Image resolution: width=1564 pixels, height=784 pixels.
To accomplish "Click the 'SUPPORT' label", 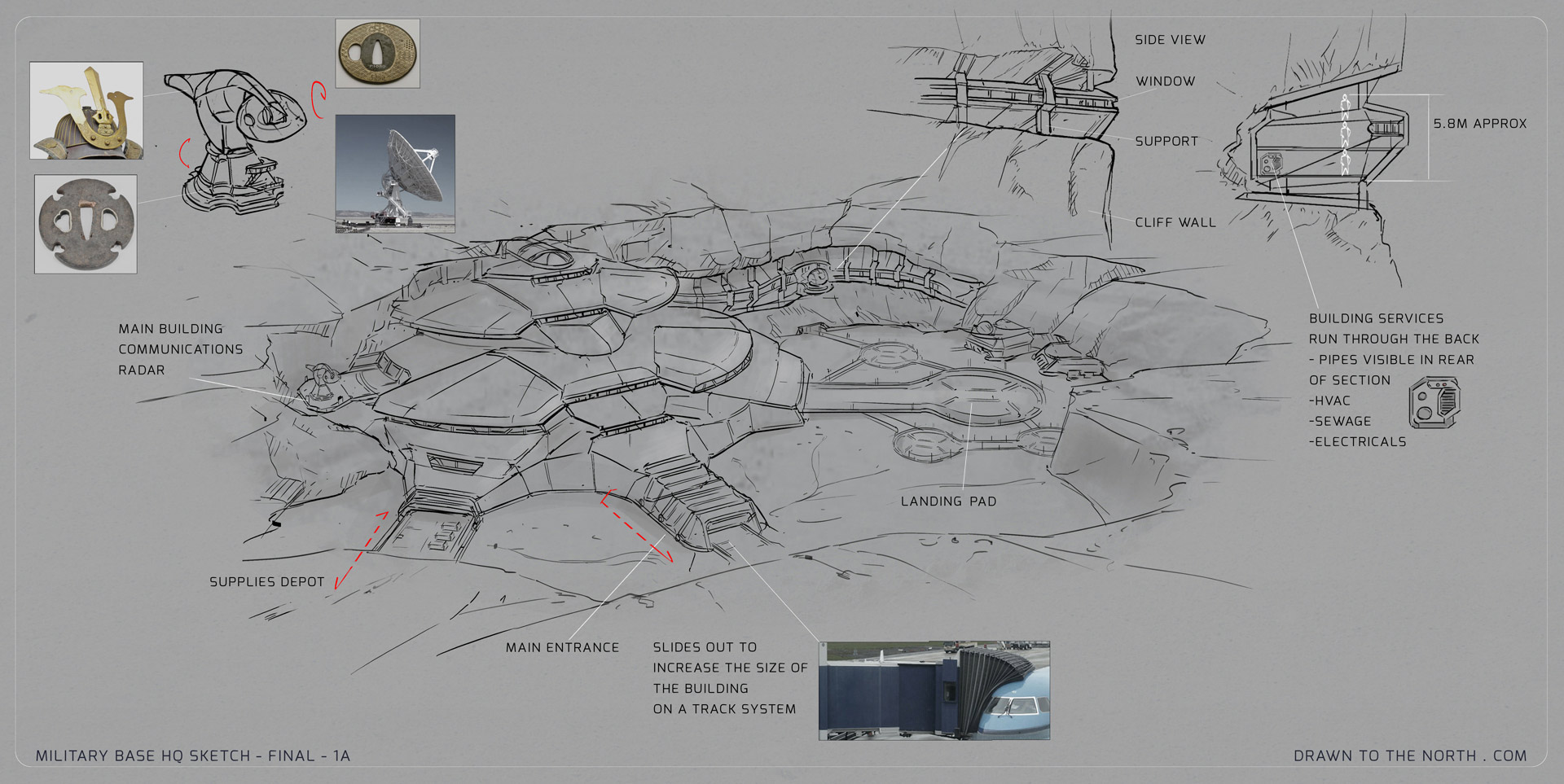I will click(1166, 141).
